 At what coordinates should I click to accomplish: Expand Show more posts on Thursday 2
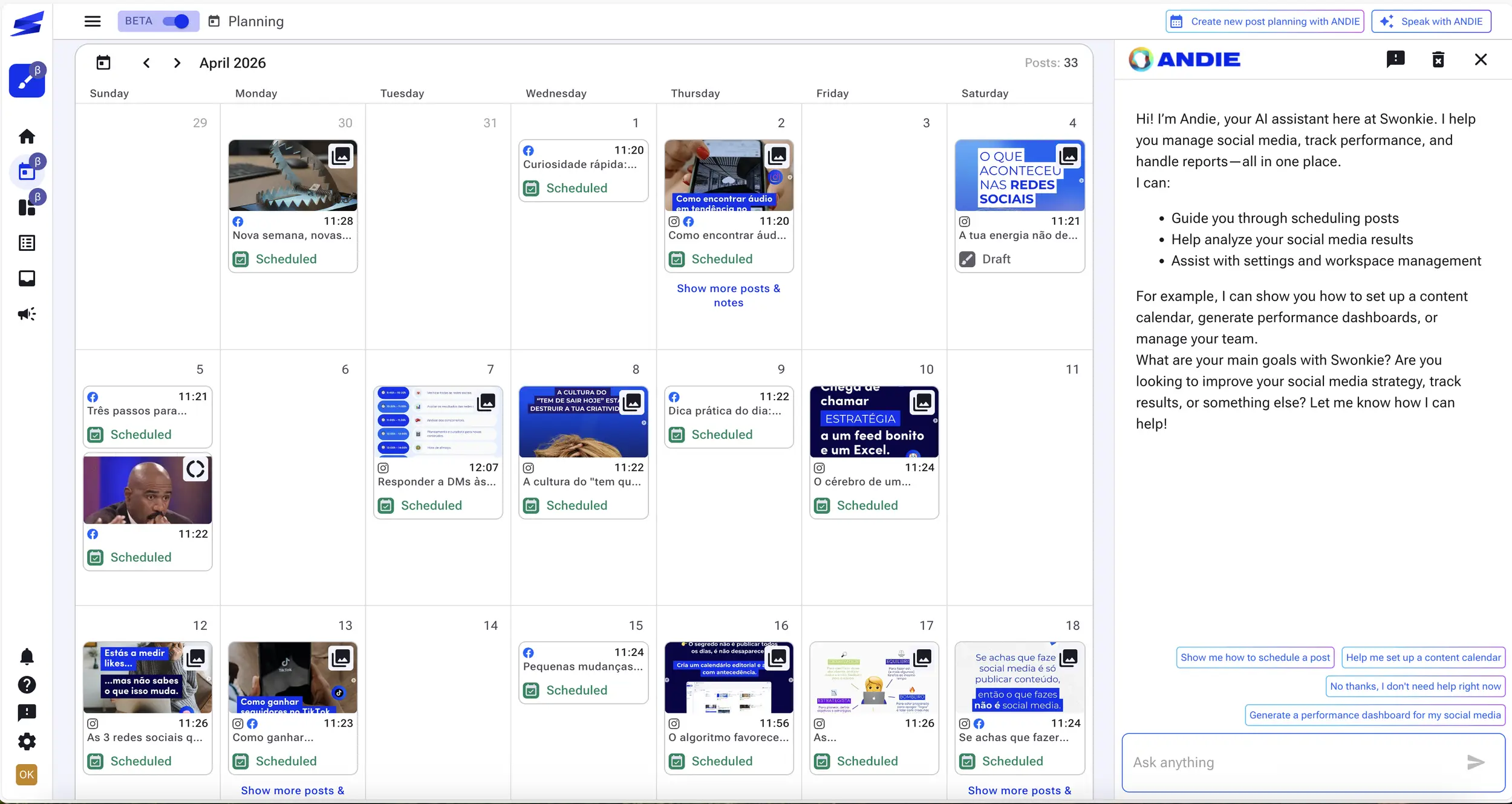tap(728, 296)
